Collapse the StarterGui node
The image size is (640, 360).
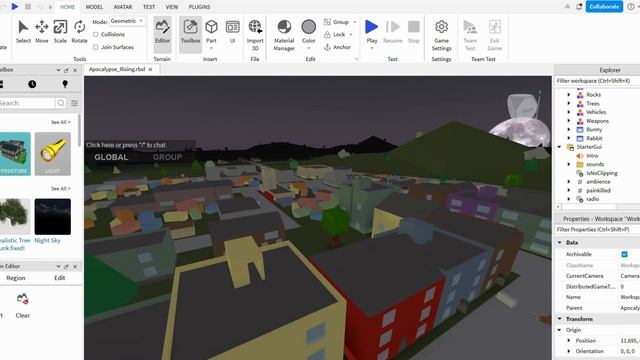point(560,147)
